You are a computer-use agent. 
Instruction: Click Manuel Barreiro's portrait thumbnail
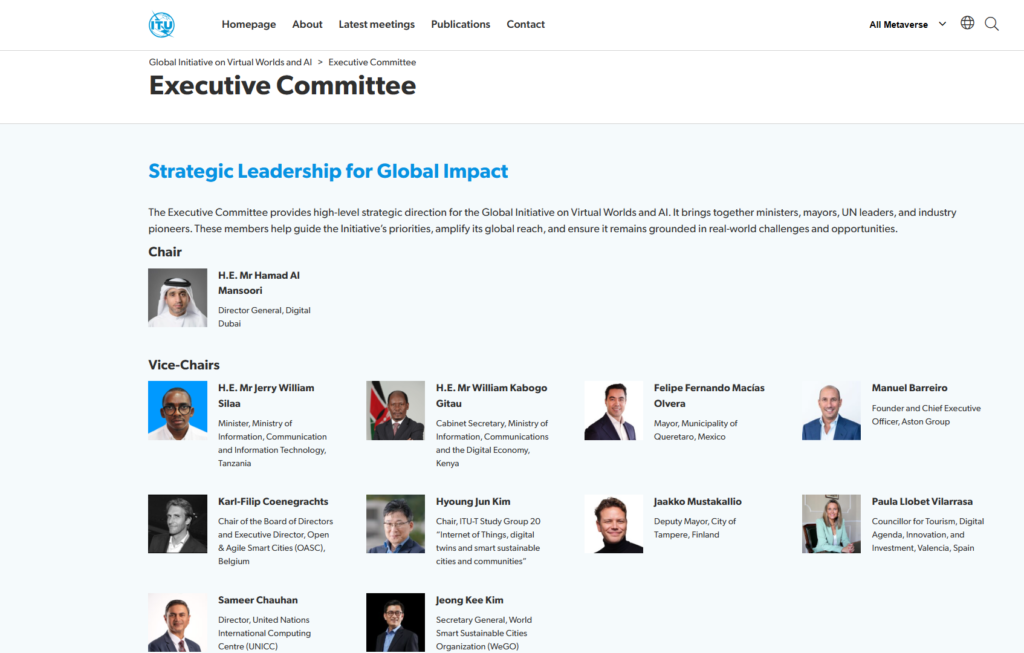click(831, 410)
